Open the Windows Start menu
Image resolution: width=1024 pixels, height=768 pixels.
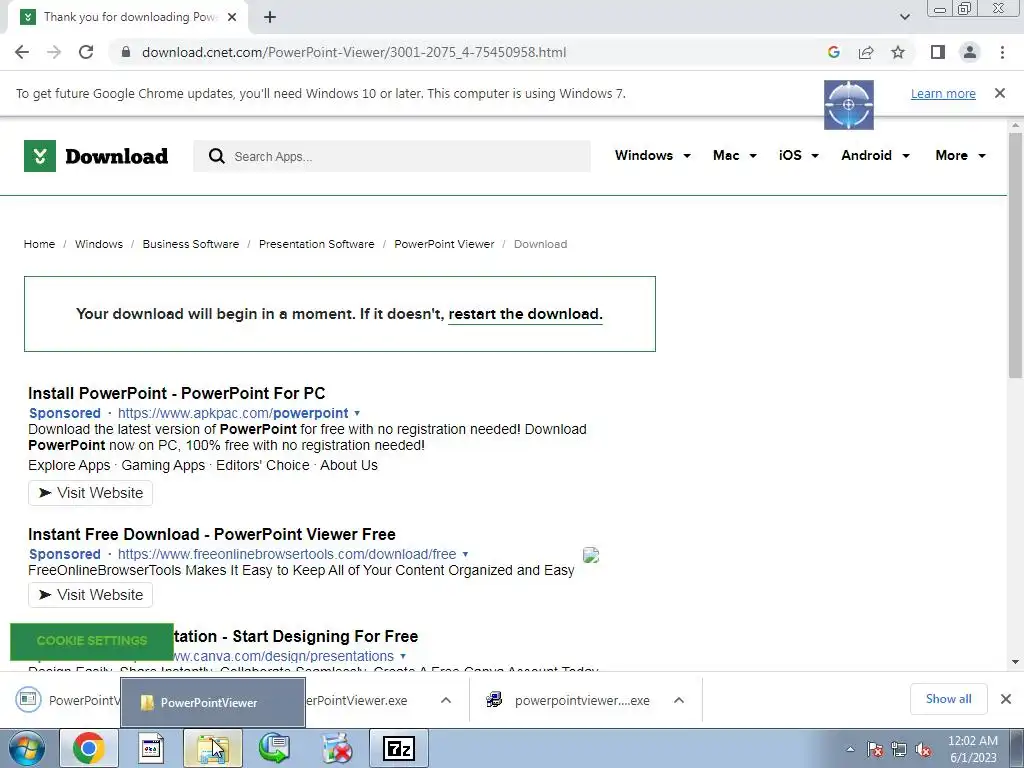tap(26, 748)
